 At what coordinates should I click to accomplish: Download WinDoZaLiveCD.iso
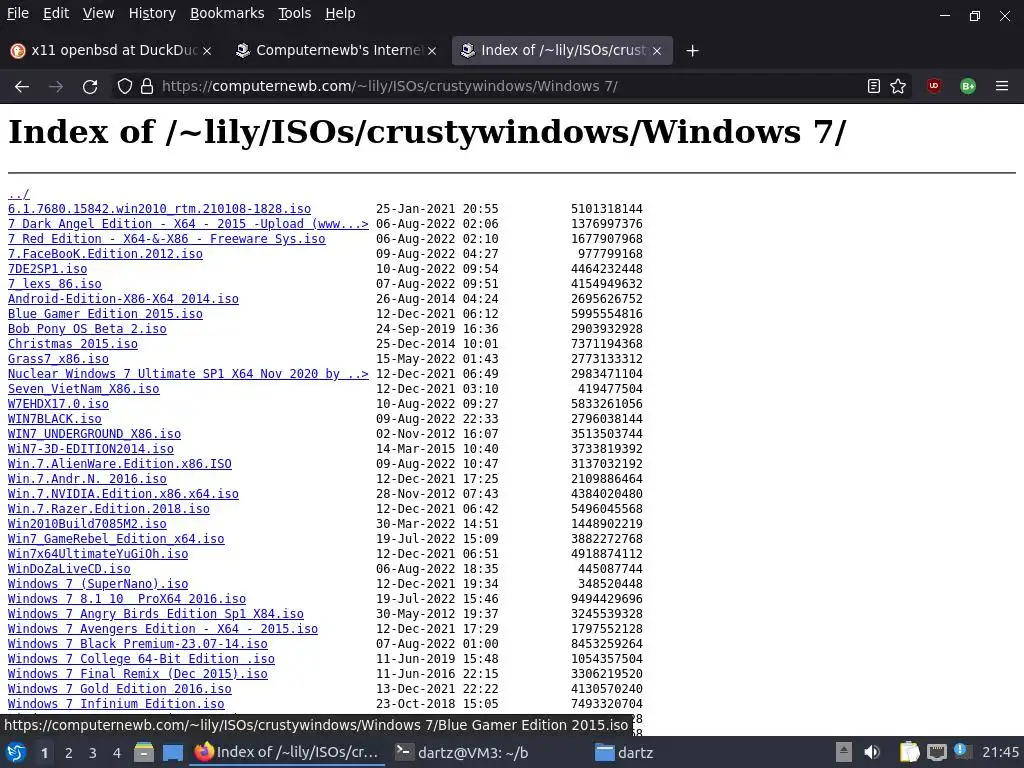[x=69, y=569]
